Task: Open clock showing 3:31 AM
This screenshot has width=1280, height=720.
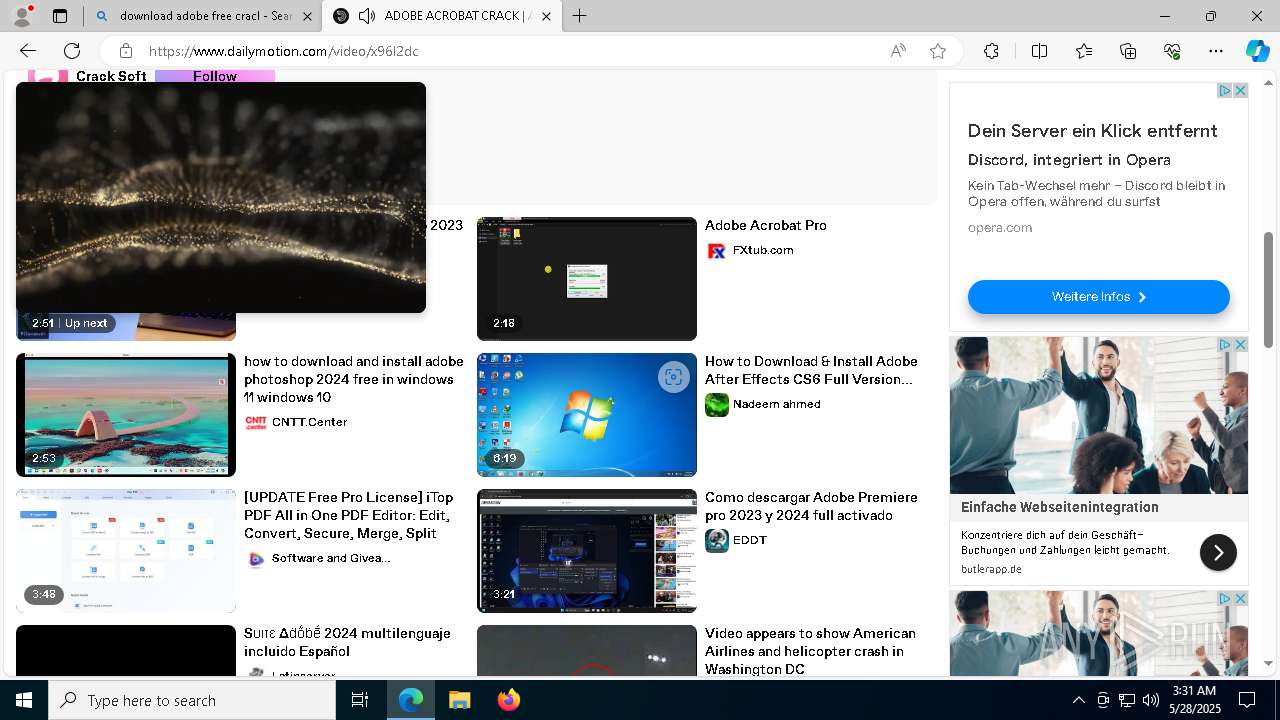Action: [x=1194, y=700]
